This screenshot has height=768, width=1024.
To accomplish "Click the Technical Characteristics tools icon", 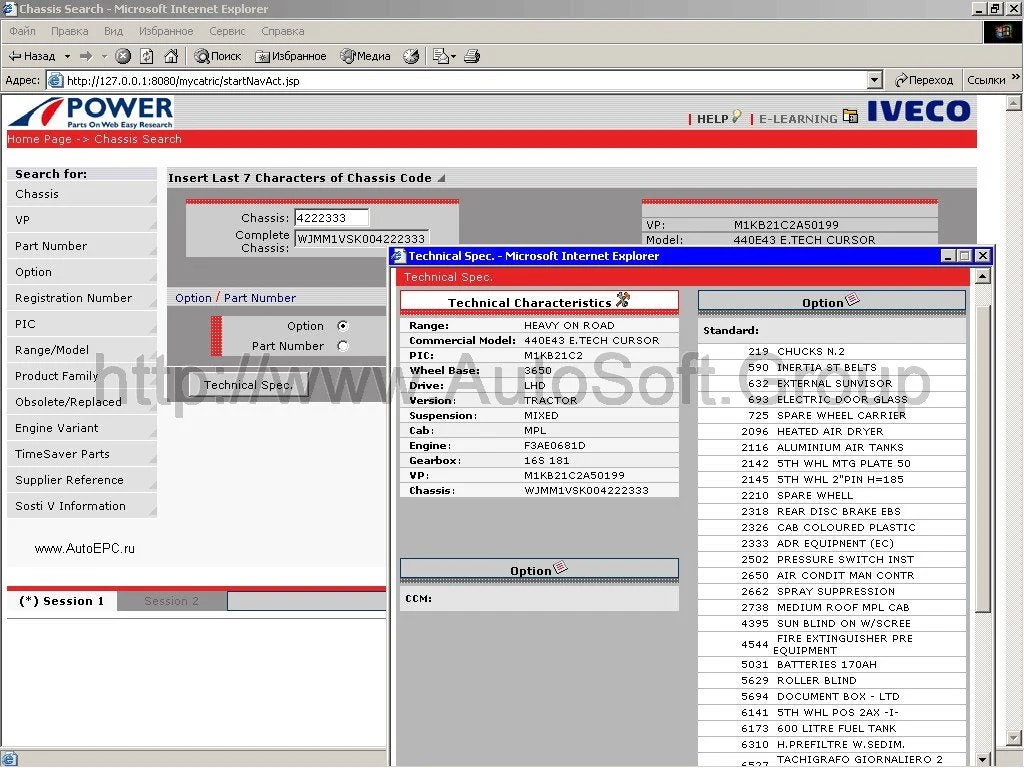I will tap(623, 300).
